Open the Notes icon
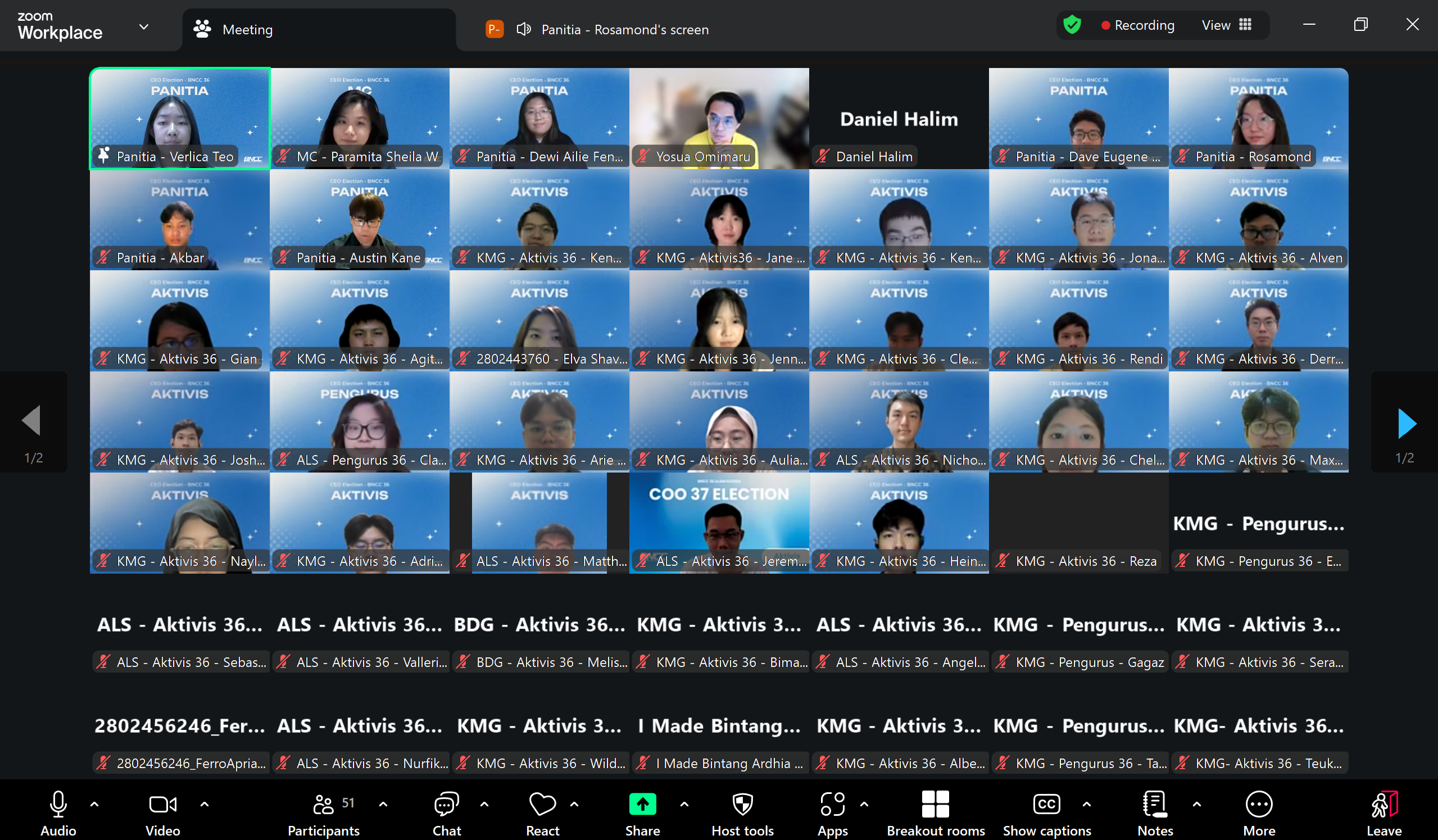The height and width of the screenshot is (840, 1438). (1155, 805)
